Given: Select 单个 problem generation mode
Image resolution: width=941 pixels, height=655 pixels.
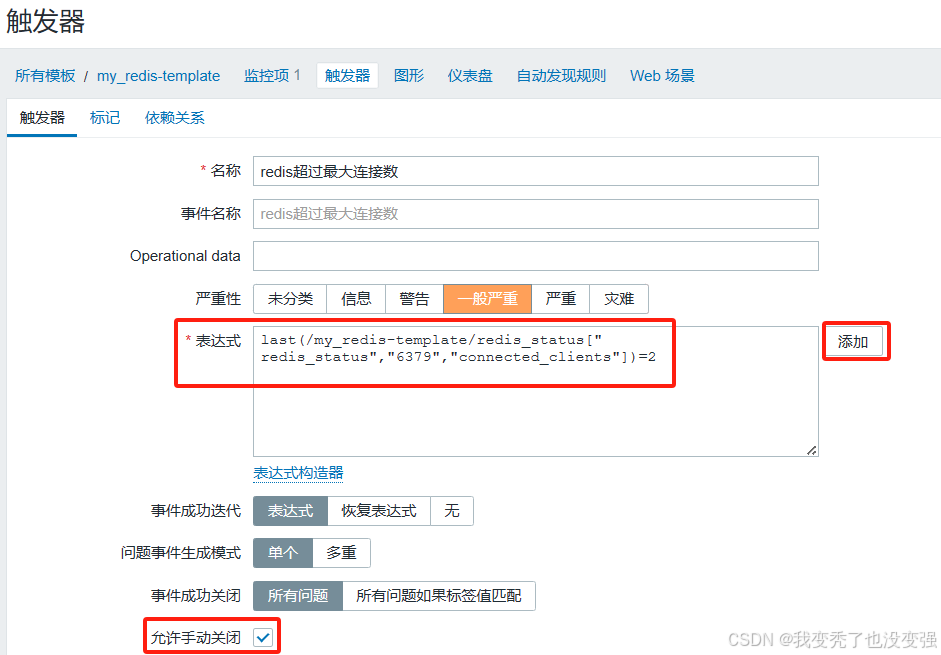Looking at the screenshot, I should pos(283,553).
